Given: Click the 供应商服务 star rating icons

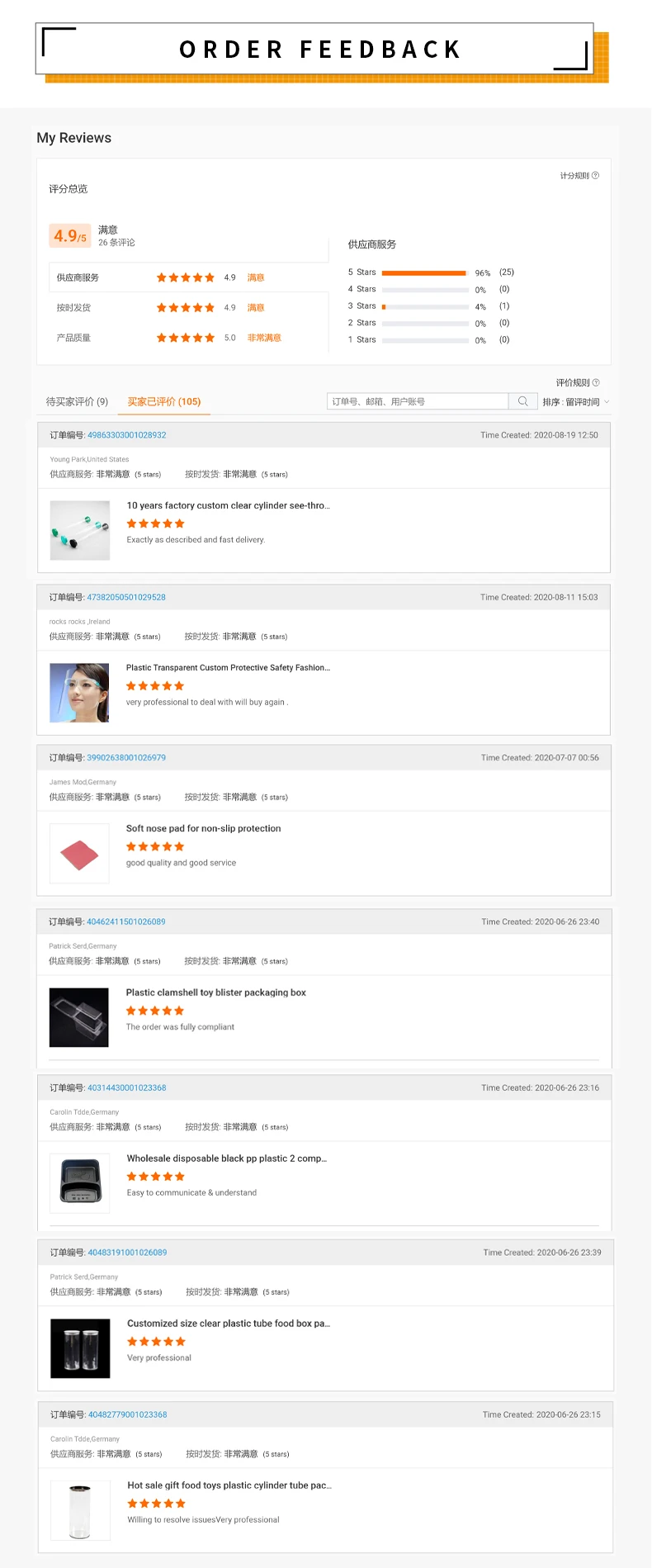Looking at the screenshot, I should [x=186, y=277].
